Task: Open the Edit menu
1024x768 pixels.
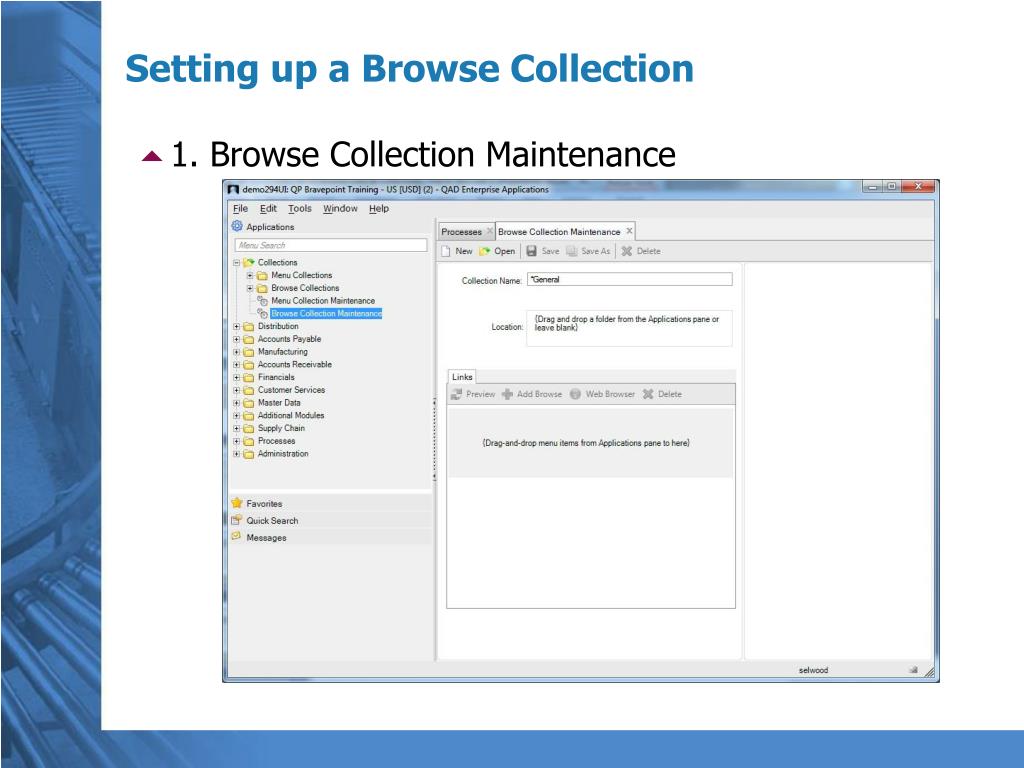Action: [268, 208]
